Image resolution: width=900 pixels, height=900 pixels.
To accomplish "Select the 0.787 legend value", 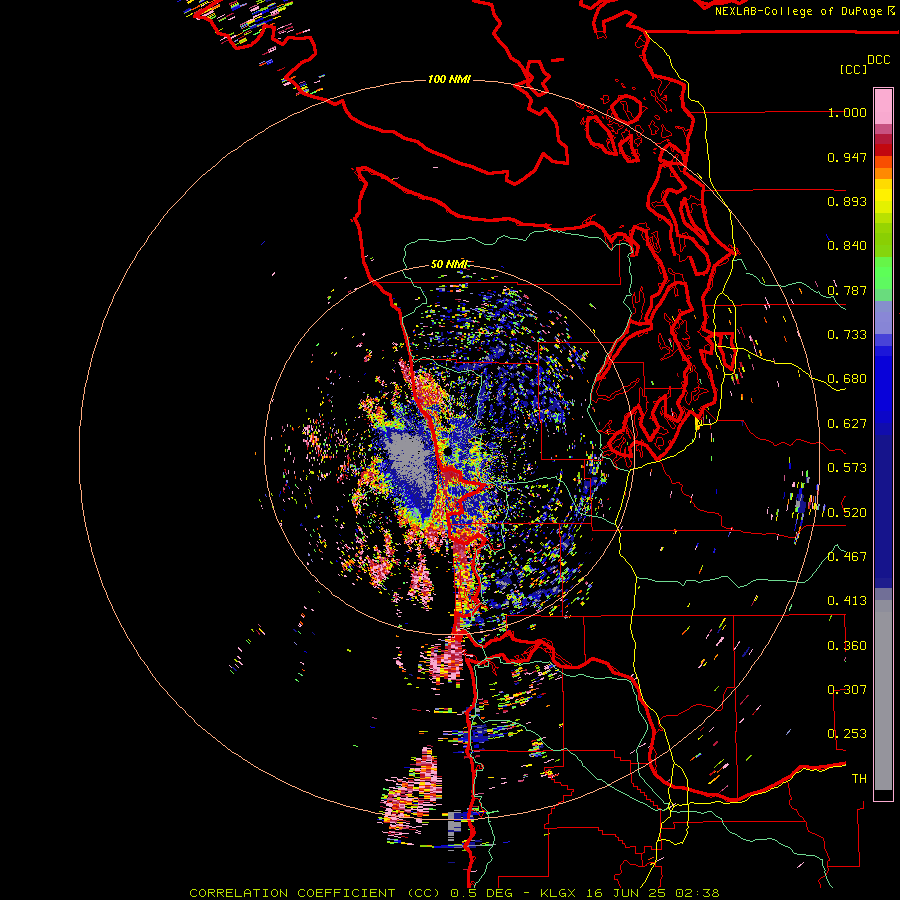I will [847, 290].
